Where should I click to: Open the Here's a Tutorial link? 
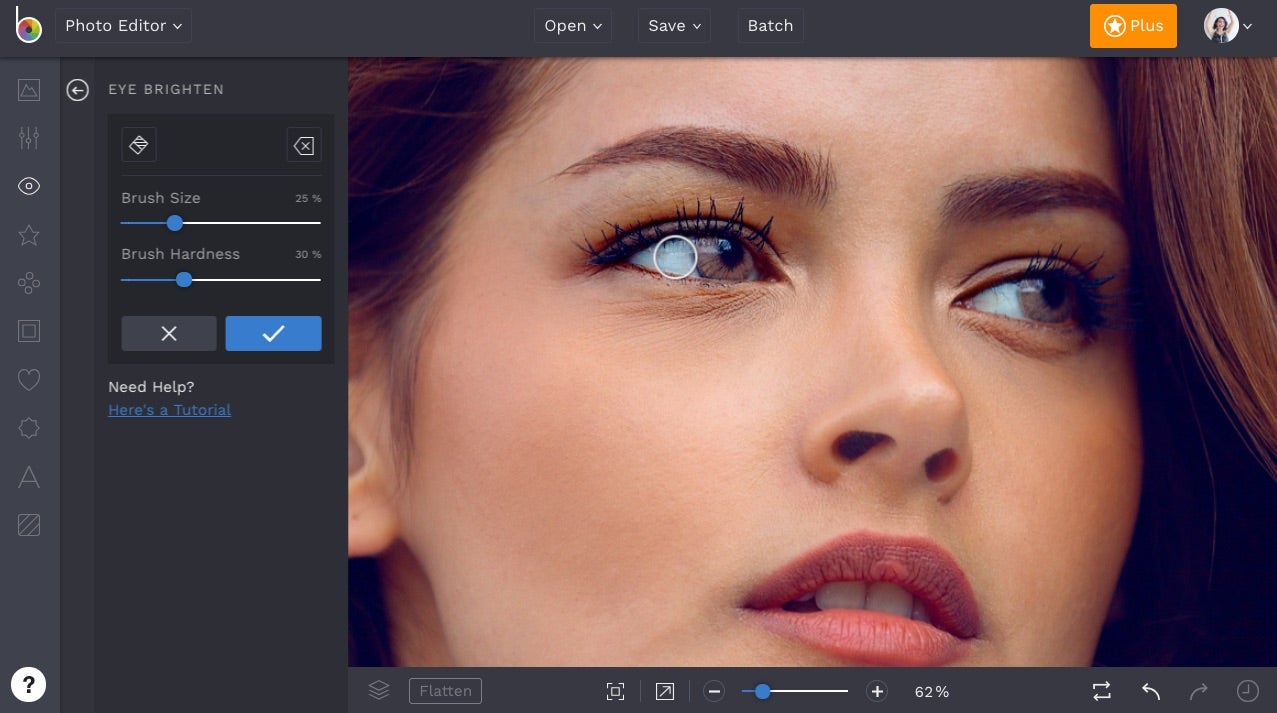[169, 410]
